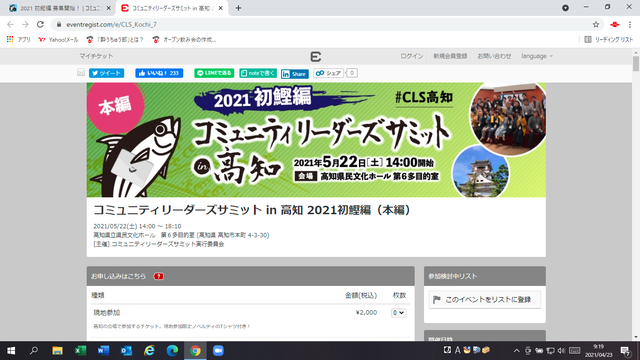Click the volume speaker tray icon
640x360 pixels.
tap(561, 351)
